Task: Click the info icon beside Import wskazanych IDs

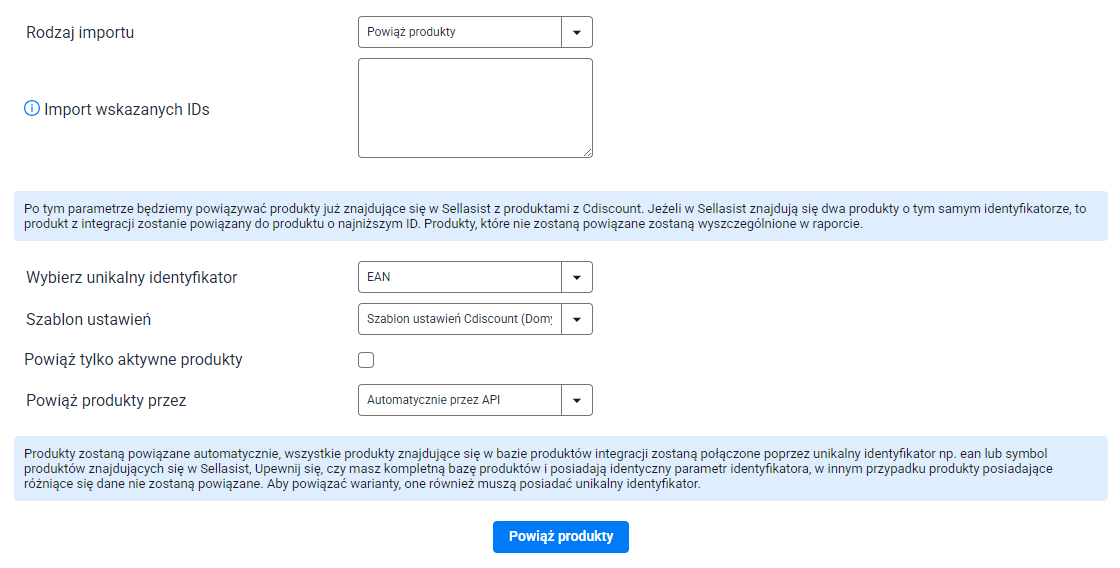Action: coord(32,109)
